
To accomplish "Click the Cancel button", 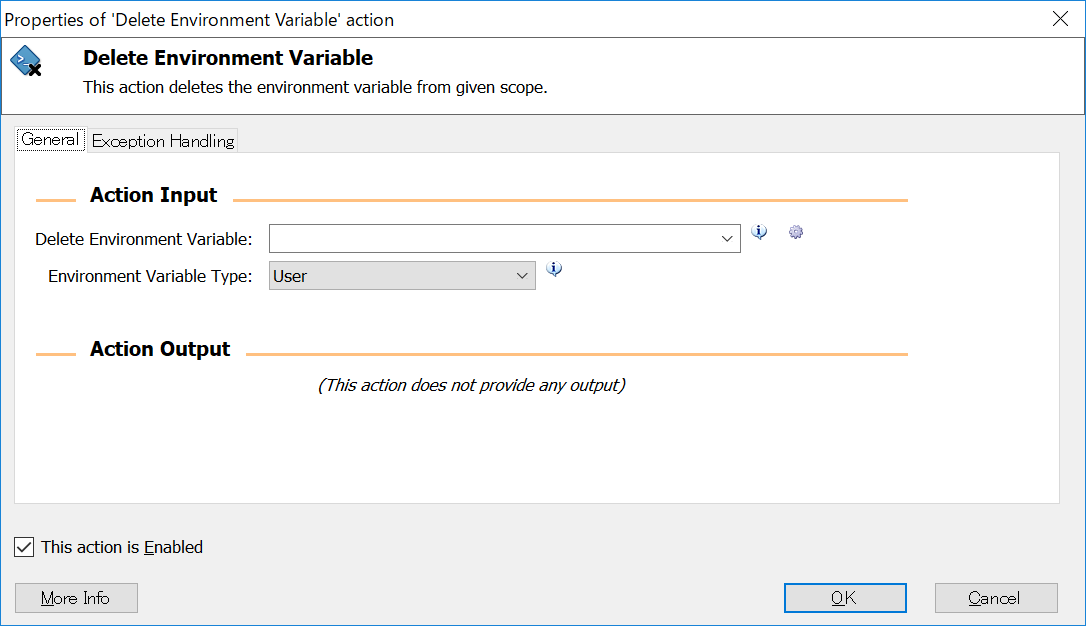I will [996, 598].
